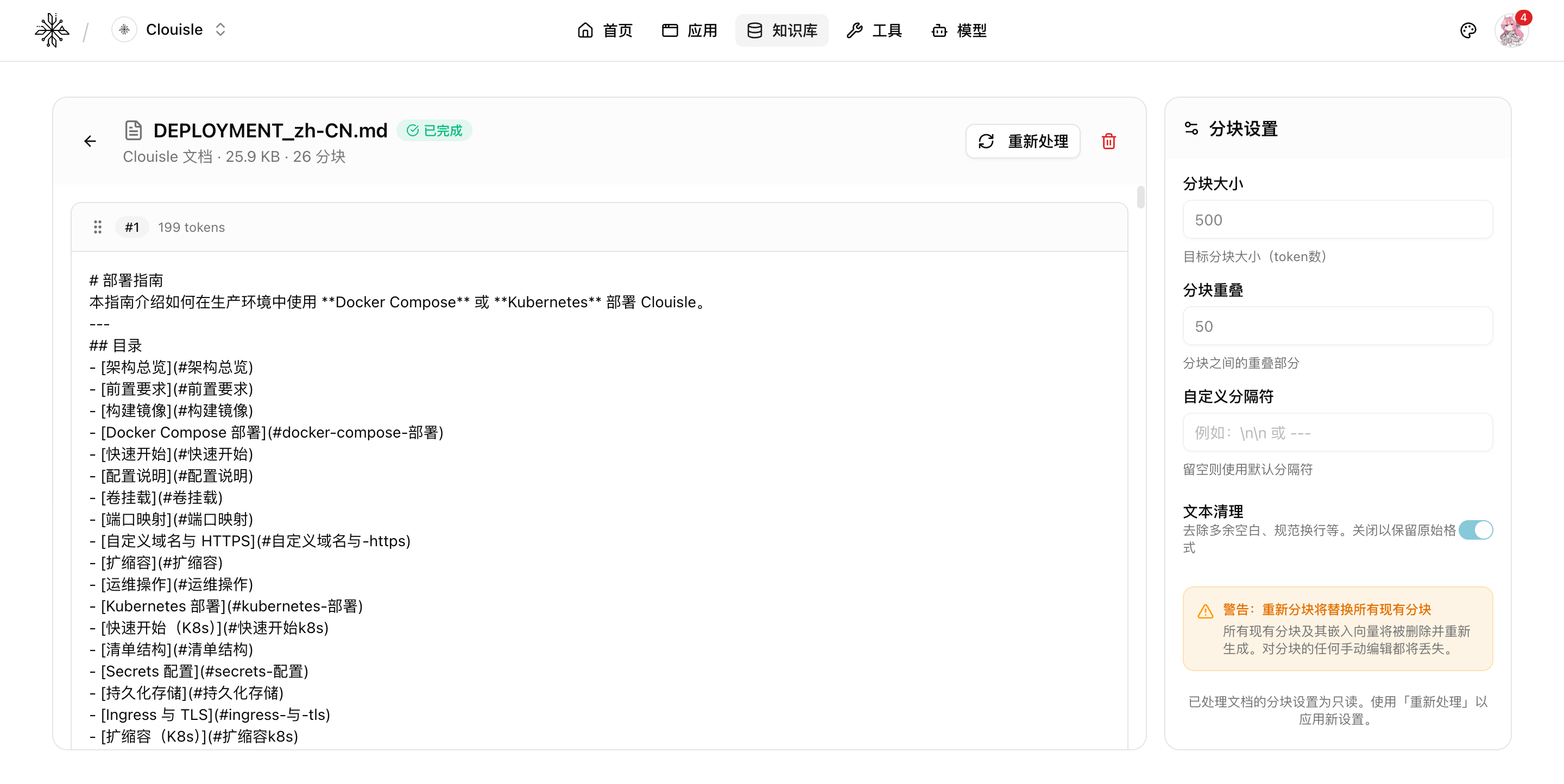This screenshot has height=784, width=1564.
Task: Click the user avatar with notification badge
Action: 1512,30
